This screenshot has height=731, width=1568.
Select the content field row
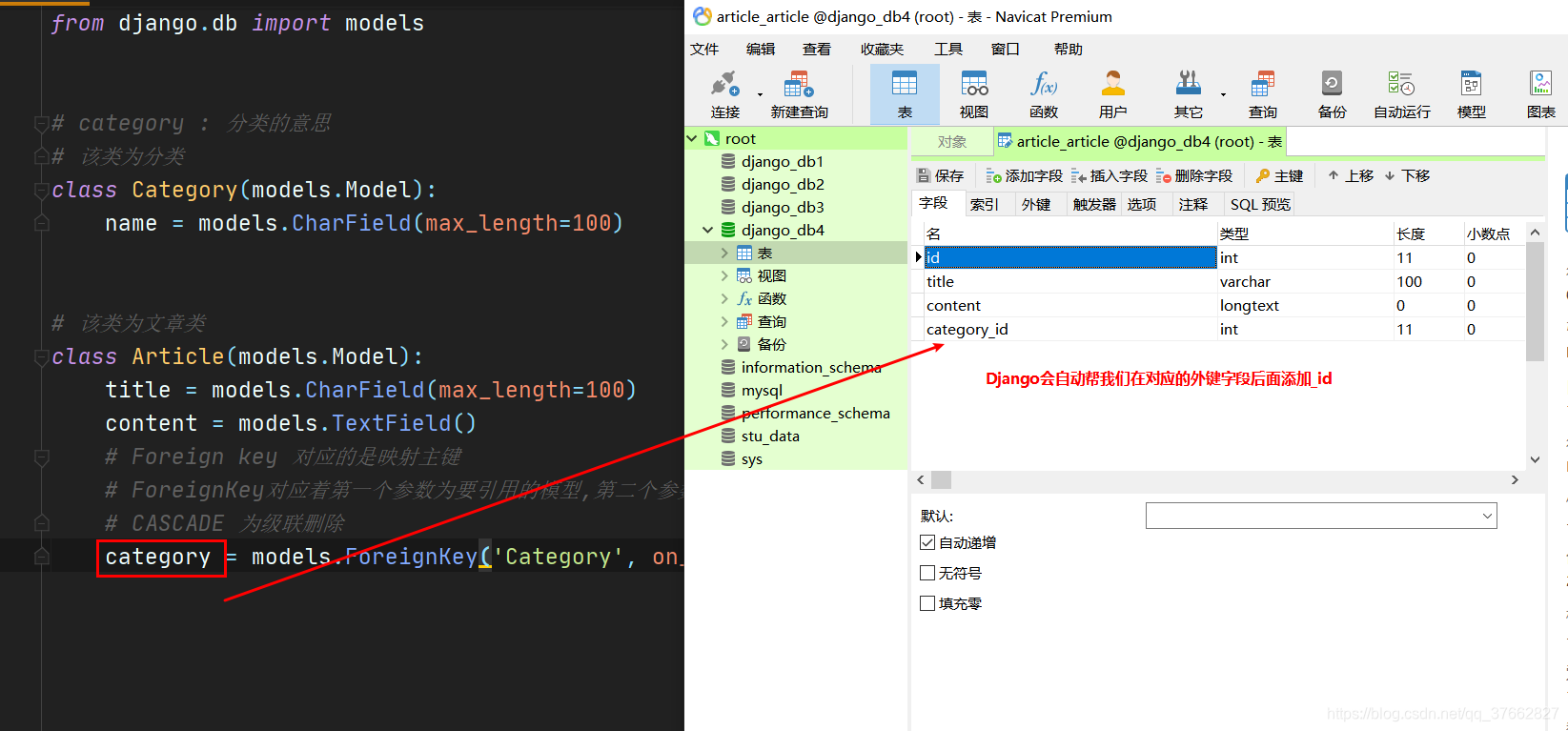tap(1218, 305)
